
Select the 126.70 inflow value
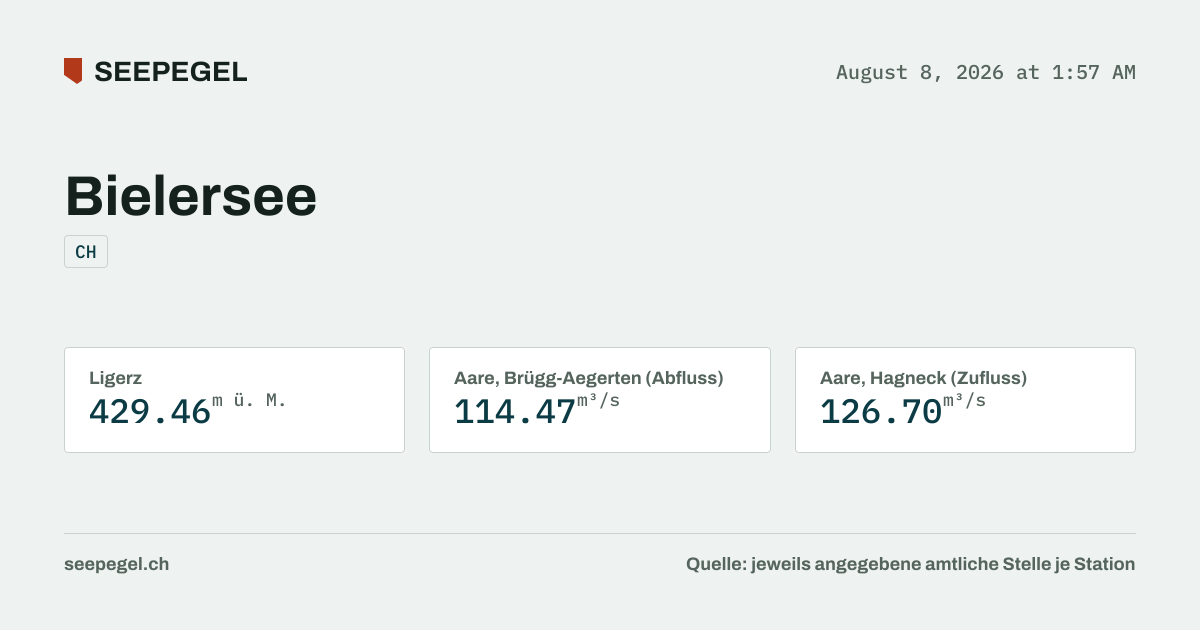pyautogui.click(x=881, y=411)
